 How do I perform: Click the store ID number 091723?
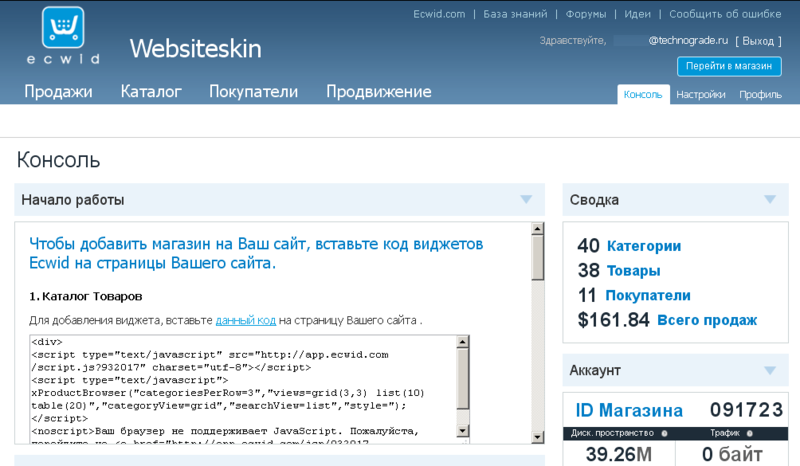746,410
